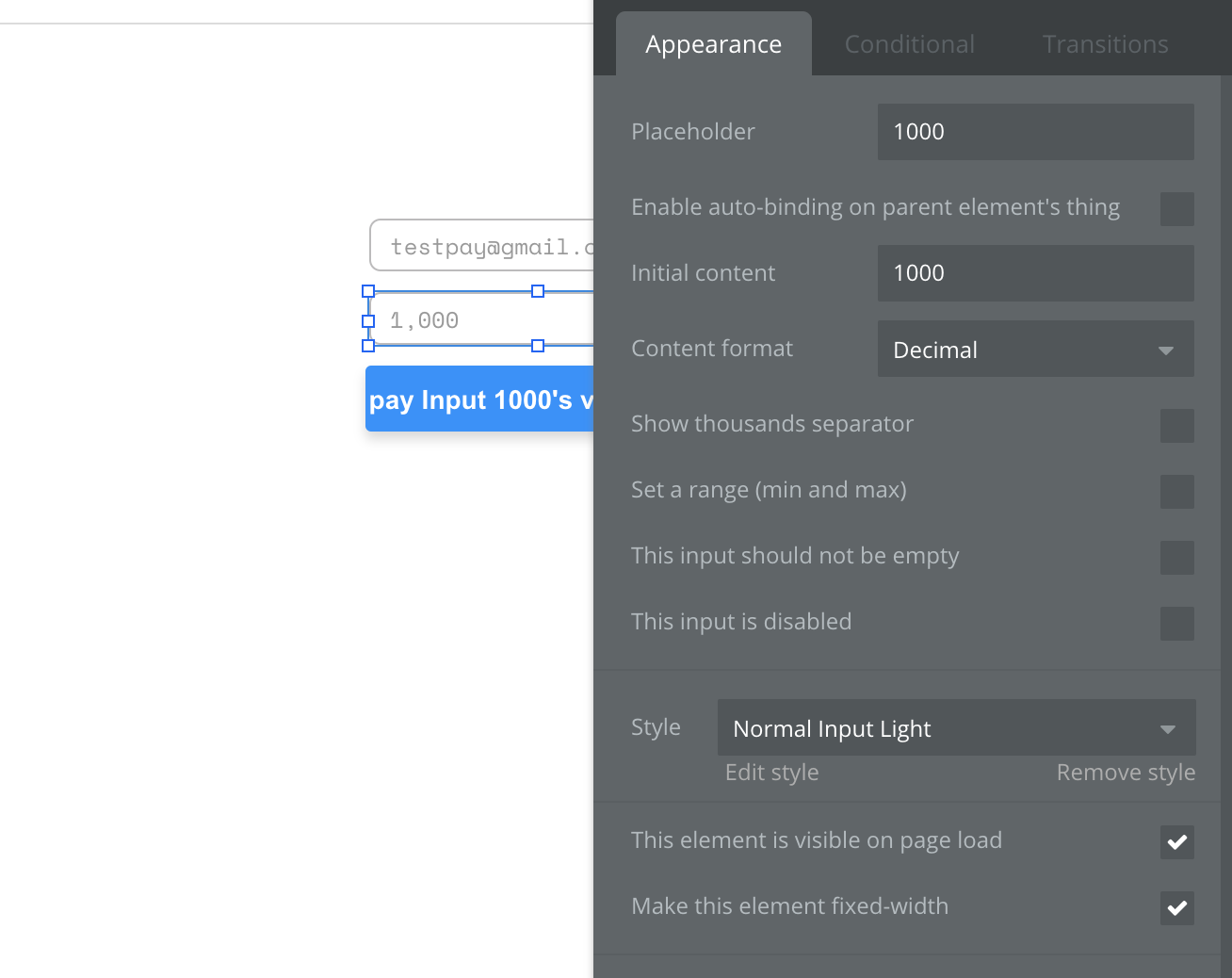Click the Initial content field

(1035, 273)
